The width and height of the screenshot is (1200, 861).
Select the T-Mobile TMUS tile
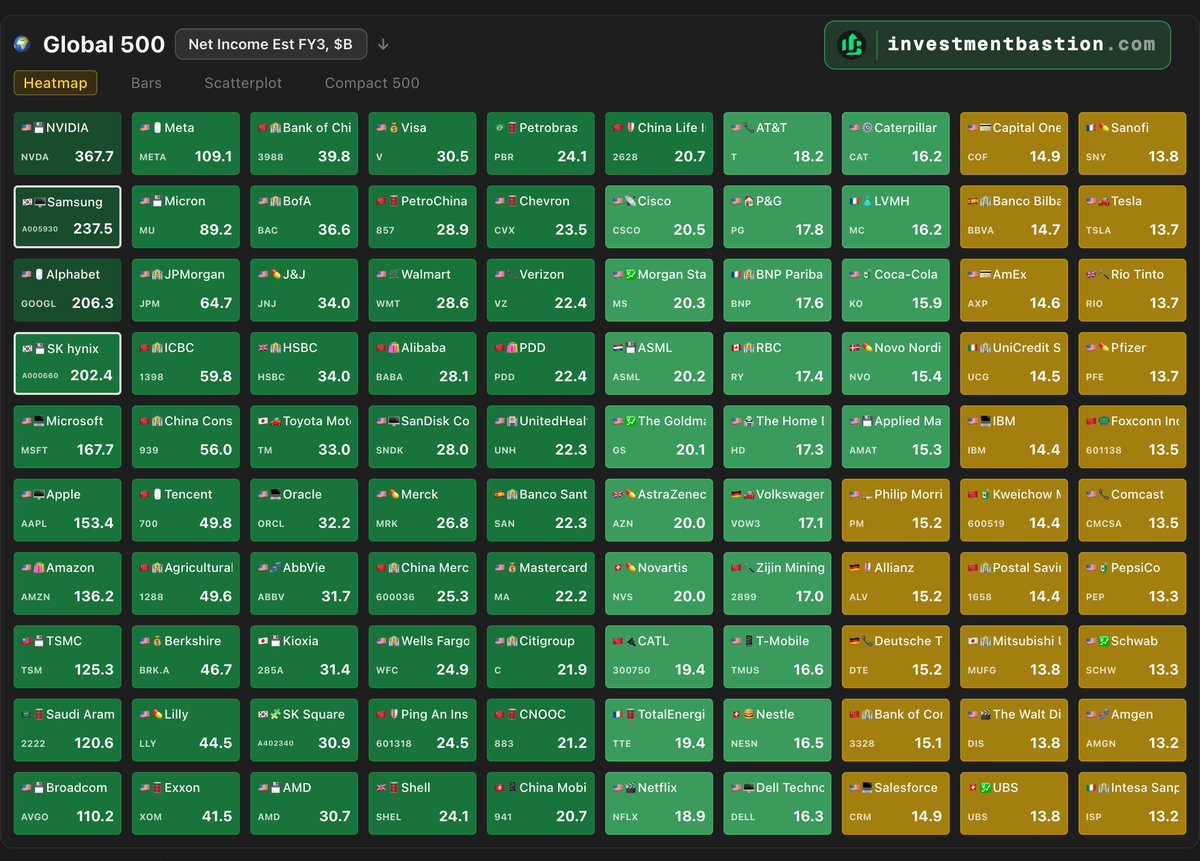click(777, 656)
